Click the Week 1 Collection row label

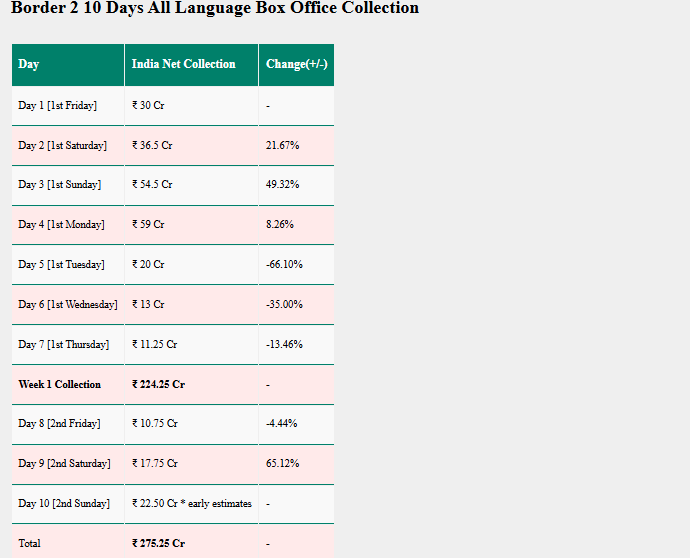[59, 384]
